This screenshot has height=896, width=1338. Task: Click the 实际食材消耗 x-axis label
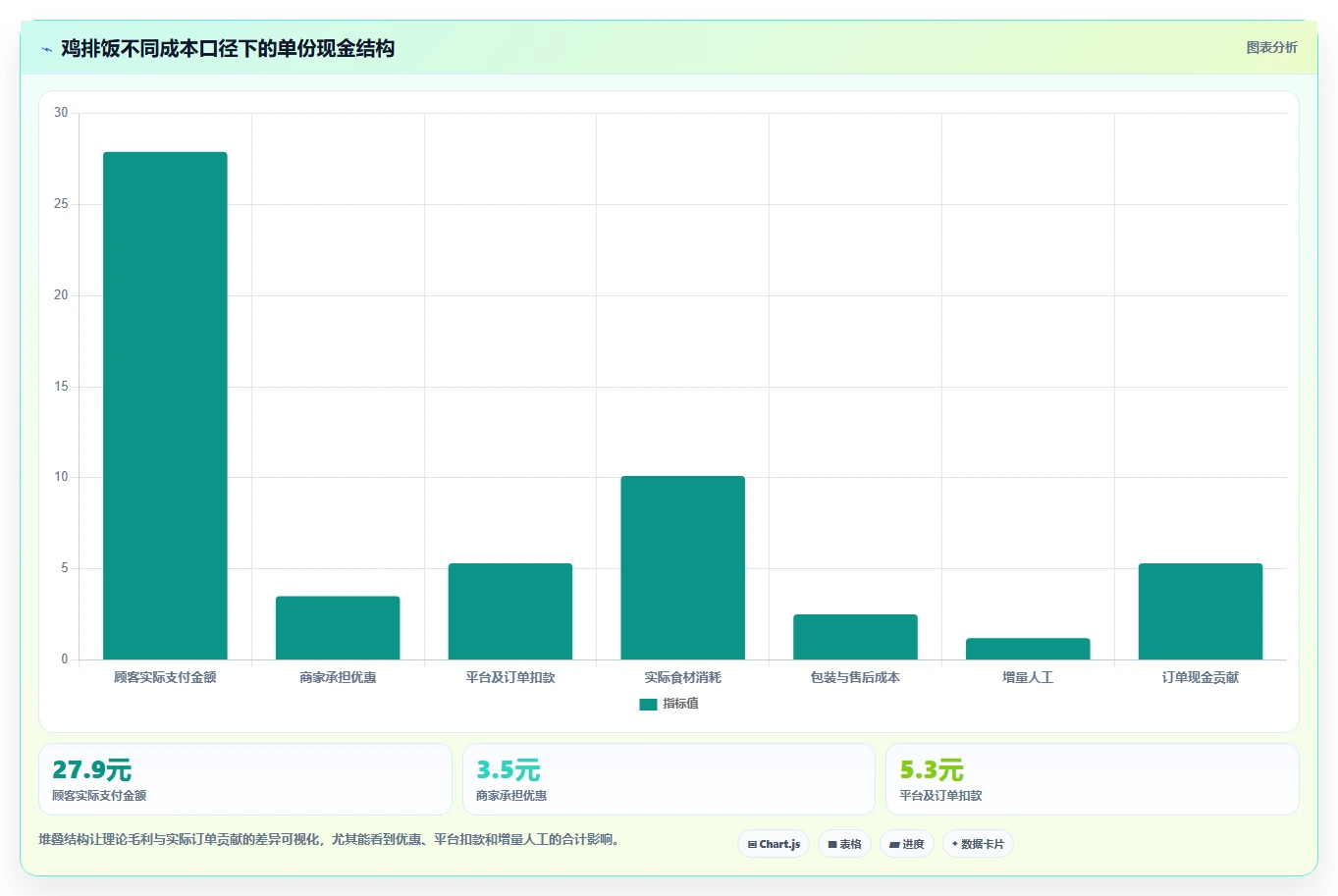[x=683, y=677]
